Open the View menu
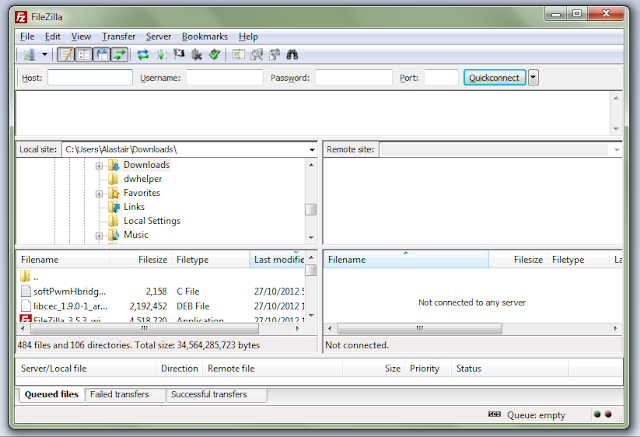The width and height of the screenshot is (640, 437). (81, 37)
